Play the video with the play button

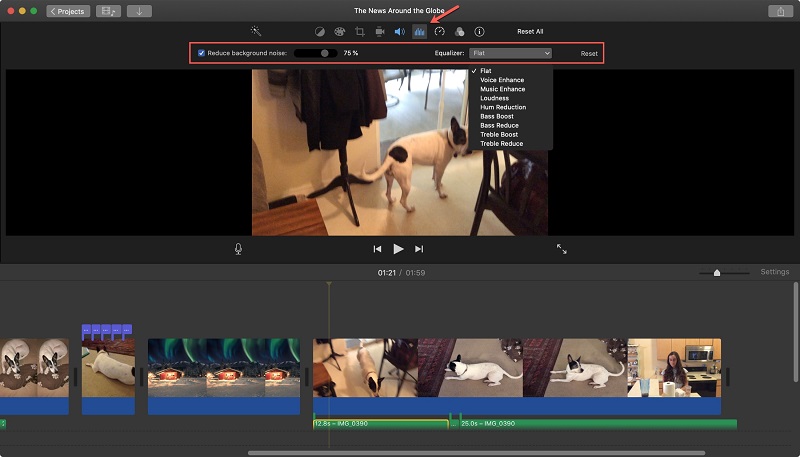pos(398,249)
